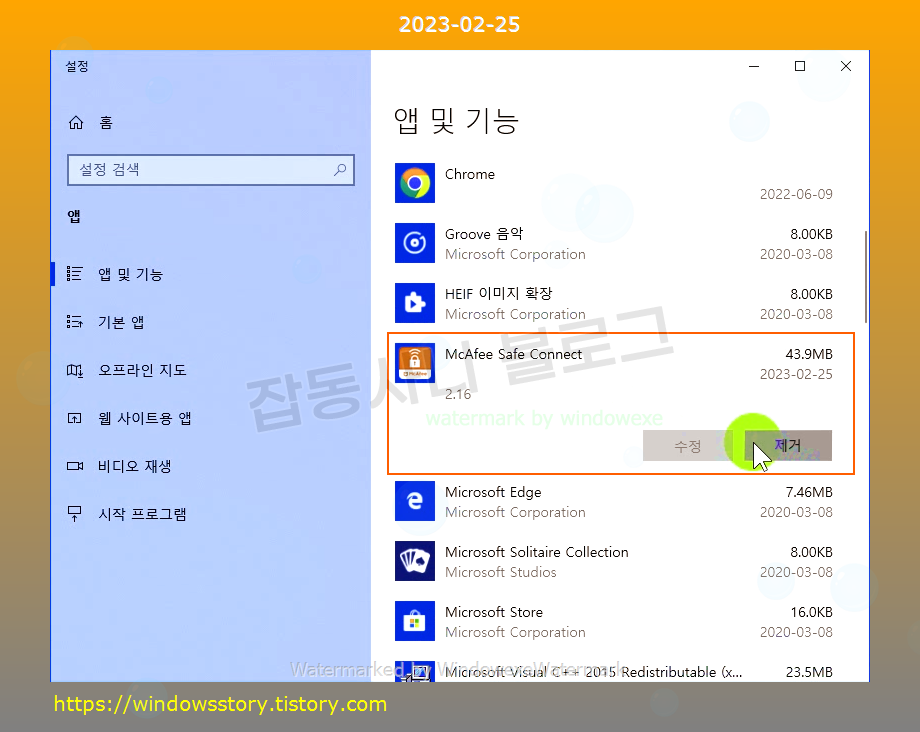Select the Chrome app entry name
The height and width of the screenshot is (732, 920).
pyautogui.click(x=469, y=174)
